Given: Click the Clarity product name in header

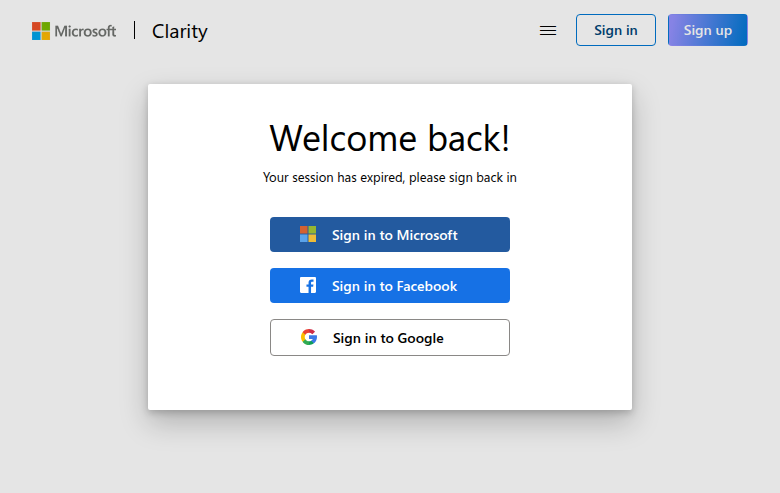Looking at the screenshot, I should click(180, 31).
